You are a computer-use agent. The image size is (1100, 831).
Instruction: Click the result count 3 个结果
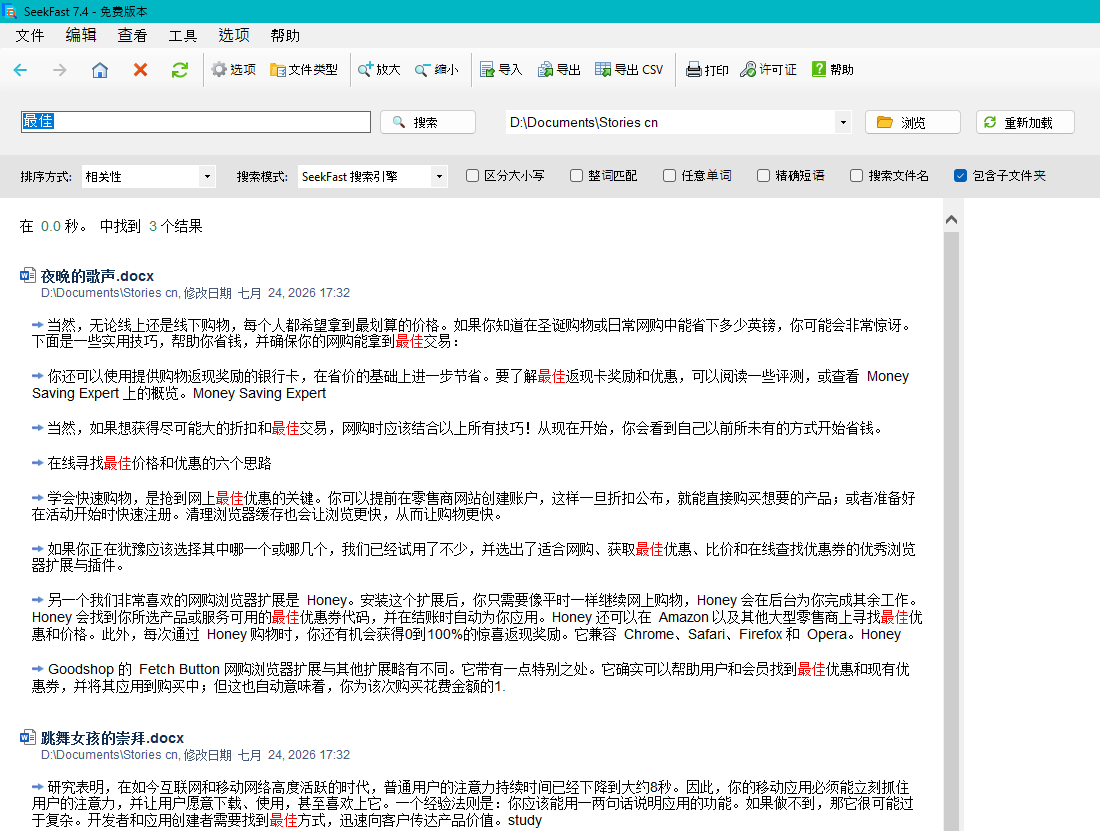[175, 226]
